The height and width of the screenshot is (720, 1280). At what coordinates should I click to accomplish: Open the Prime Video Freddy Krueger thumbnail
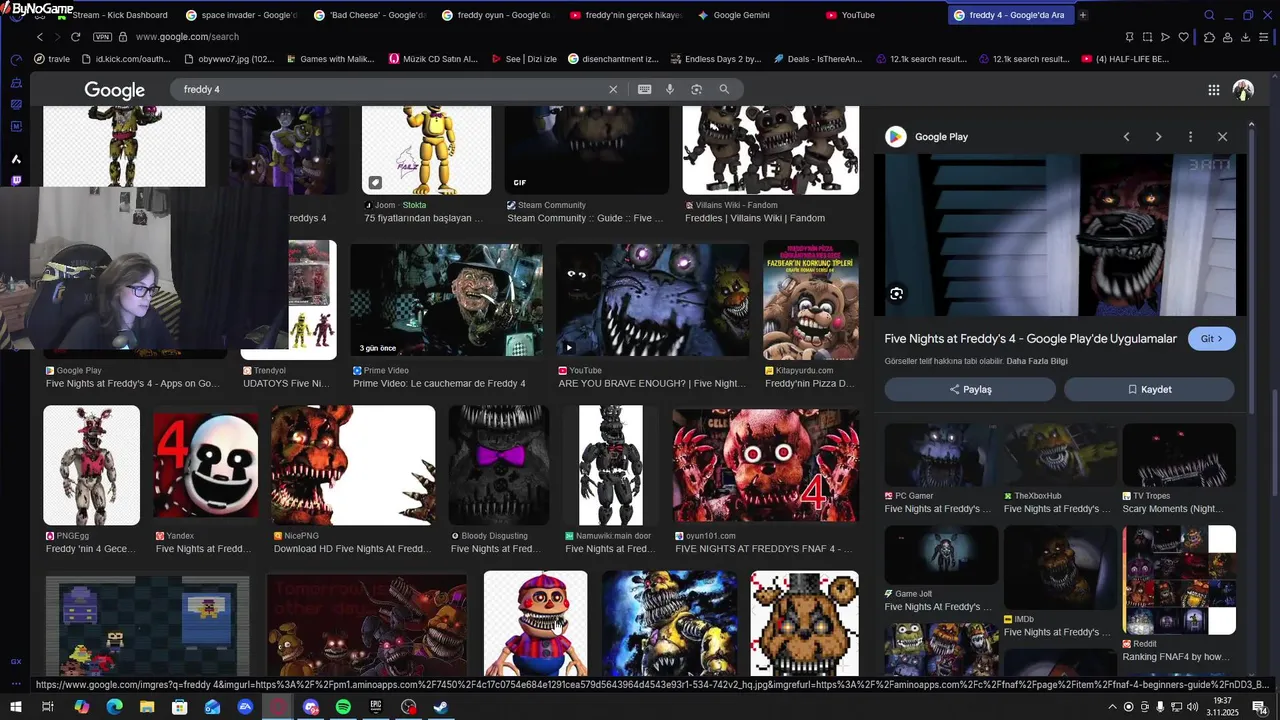pyautogui.click(x=446, y=299)
